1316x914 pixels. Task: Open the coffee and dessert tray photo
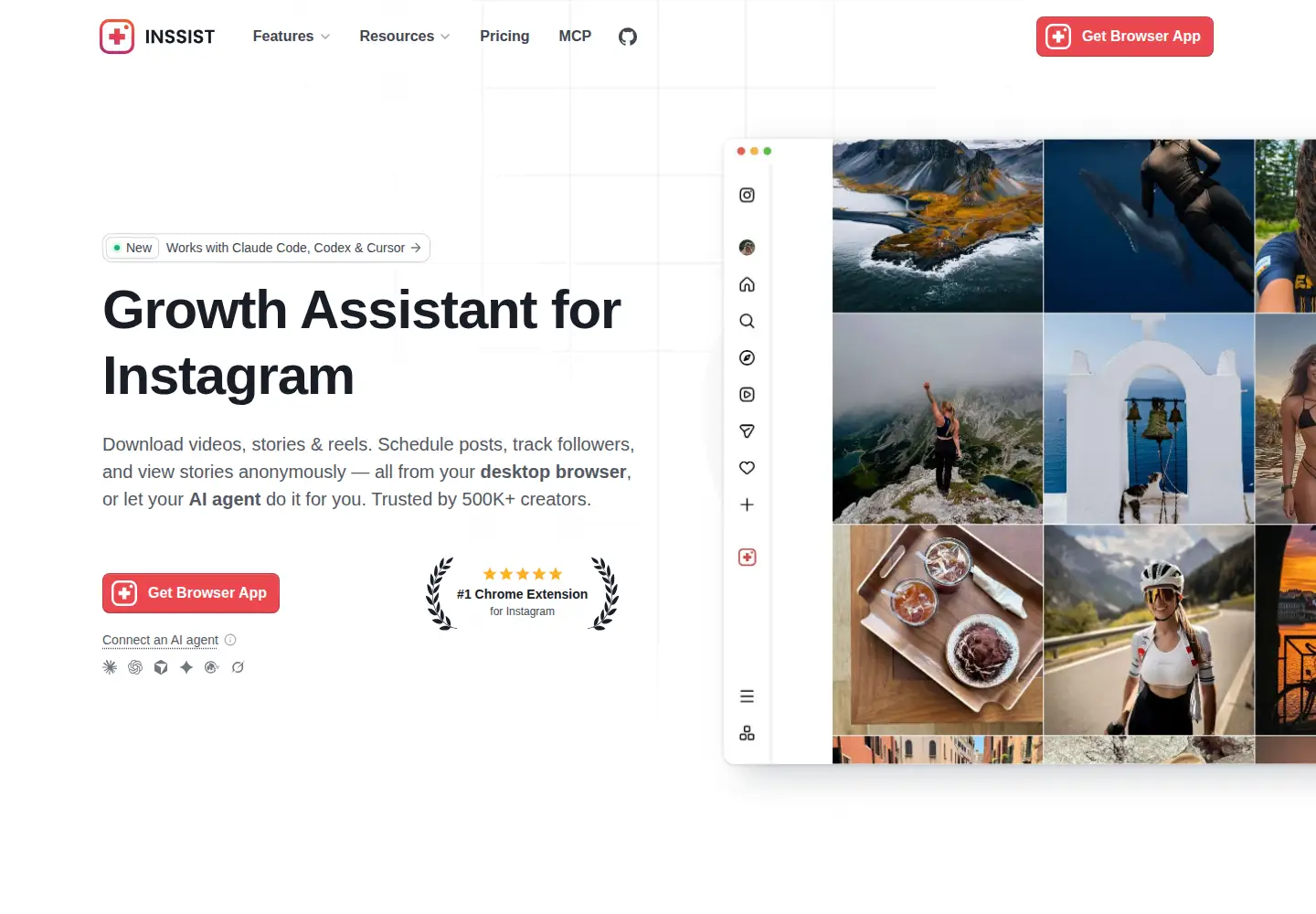coord(938,630)
